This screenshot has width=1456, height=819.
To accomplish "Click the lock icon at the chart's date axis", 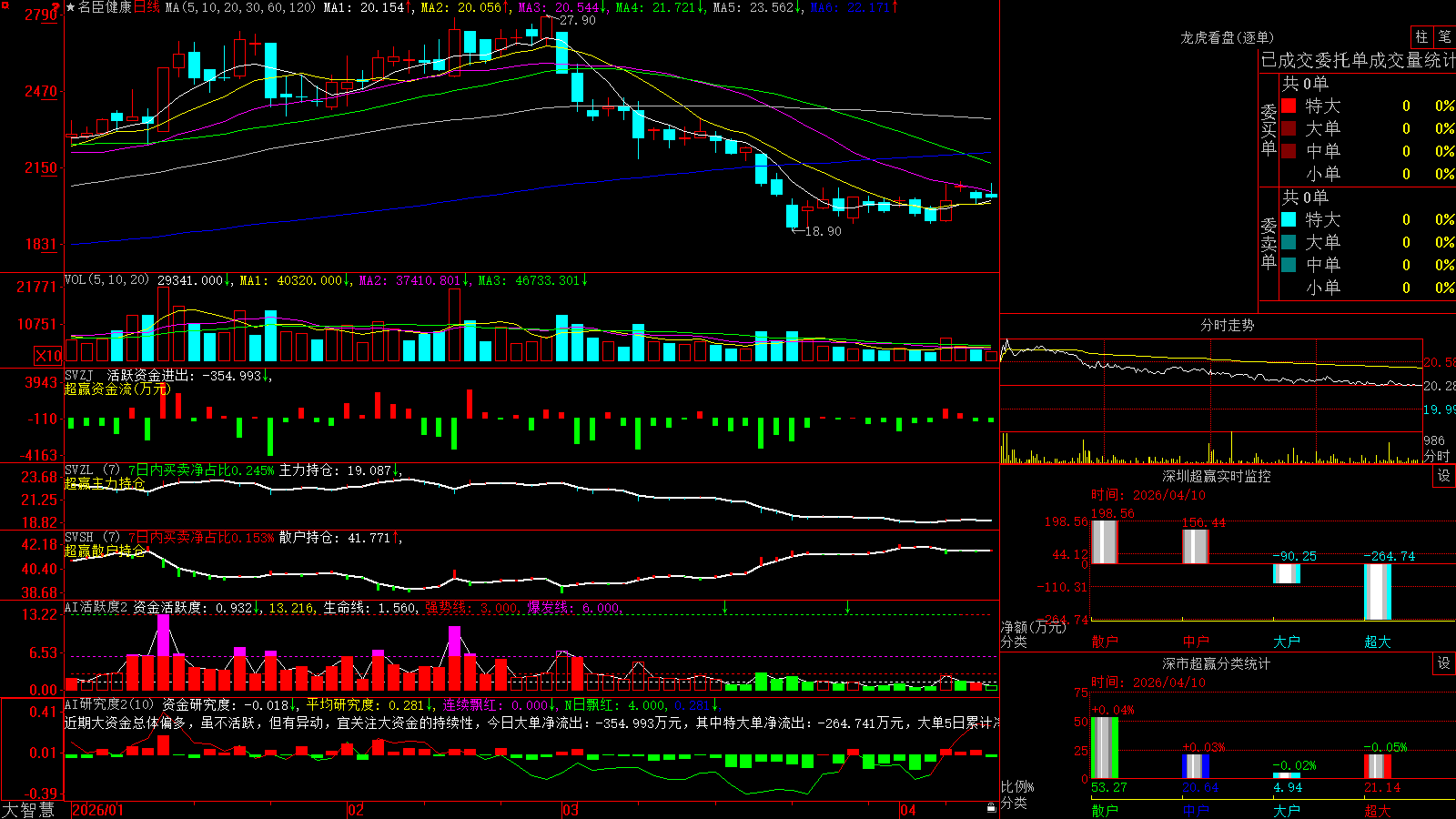I will tap(991, 808).
